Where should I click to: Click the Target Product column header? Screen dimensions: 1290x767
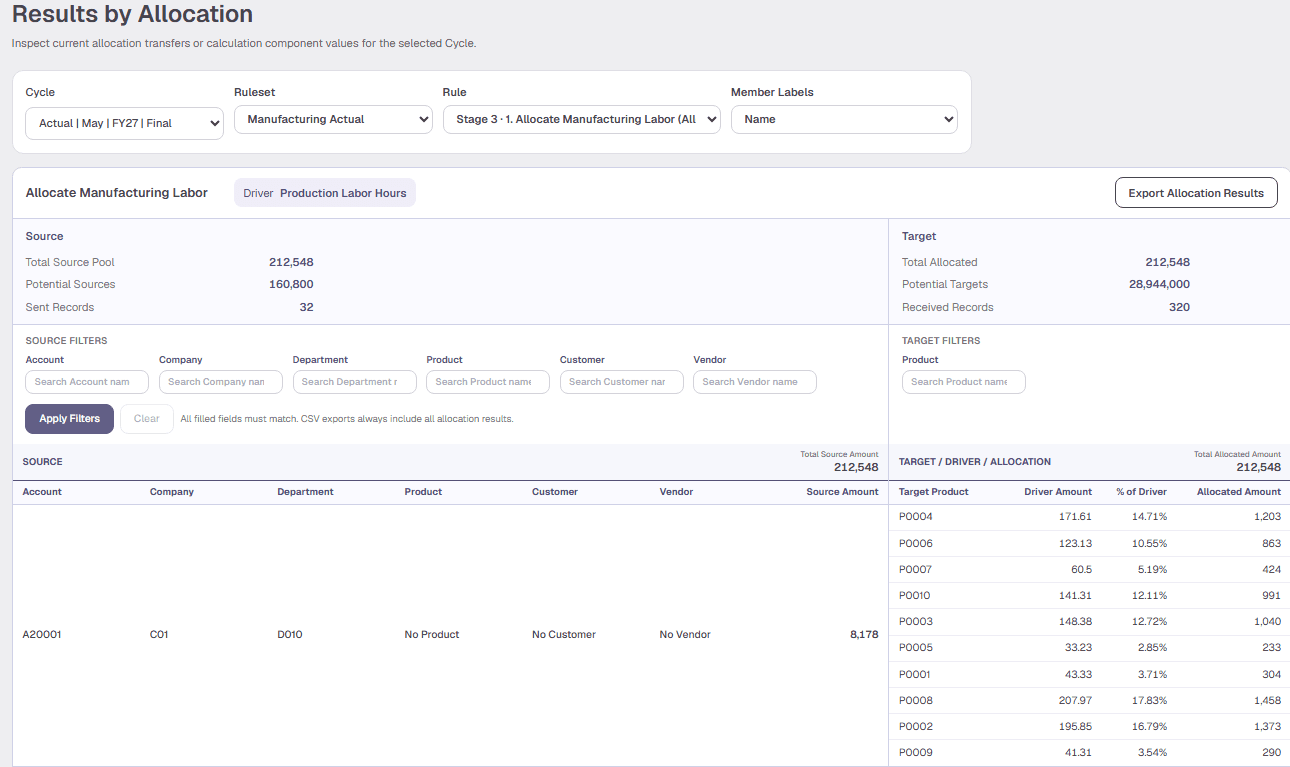pyautogui.click(x=934, y=492)
